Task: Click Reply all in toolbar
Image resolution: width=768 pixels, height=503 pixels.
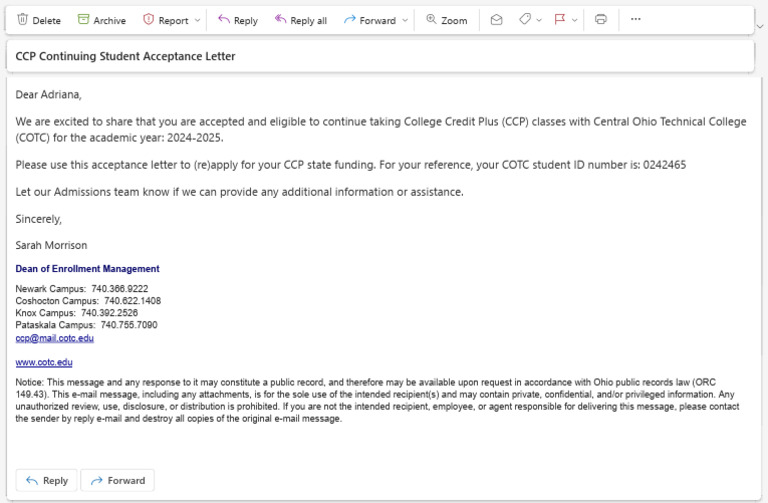Action: point(301,20)
